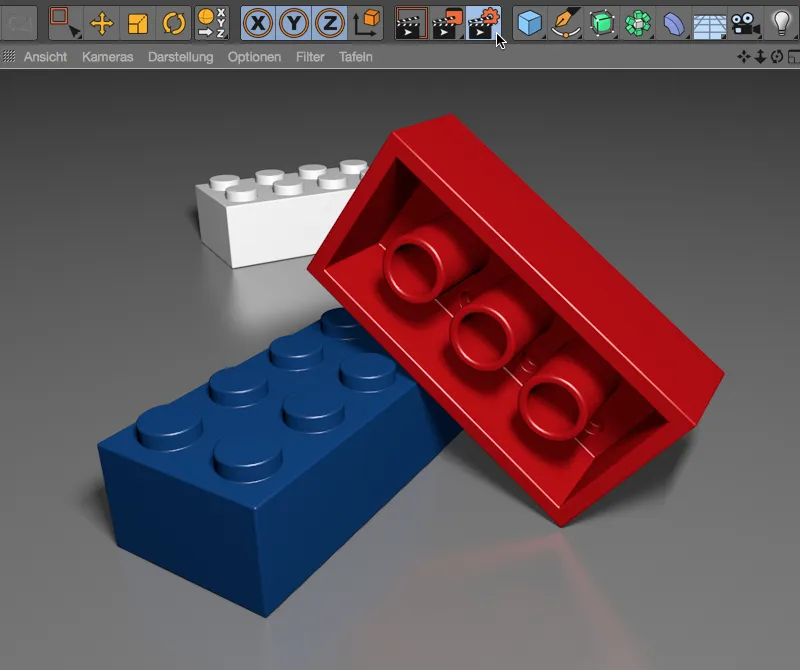Screen dimensions: 800x670
Task: Toggle the Y axis lock
Action: 294,23
